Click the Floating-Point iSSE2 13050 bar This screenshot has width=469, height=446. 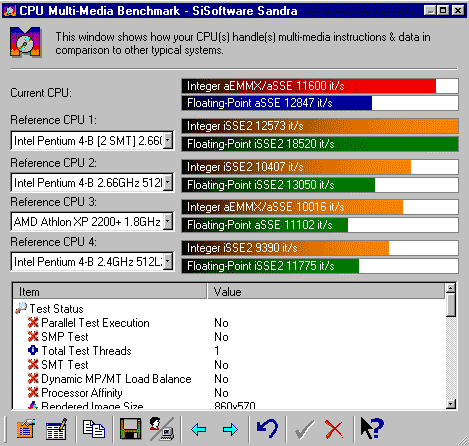320,185
